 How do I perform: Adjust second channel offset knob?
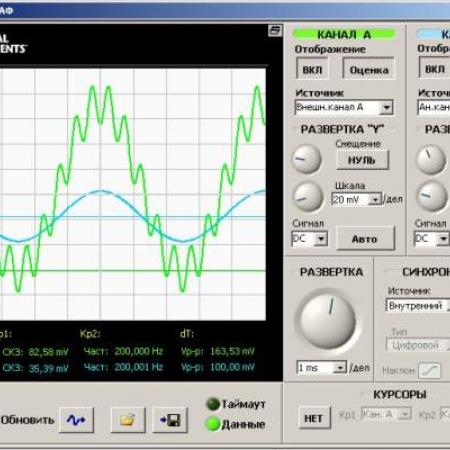[x=431, y=160]
